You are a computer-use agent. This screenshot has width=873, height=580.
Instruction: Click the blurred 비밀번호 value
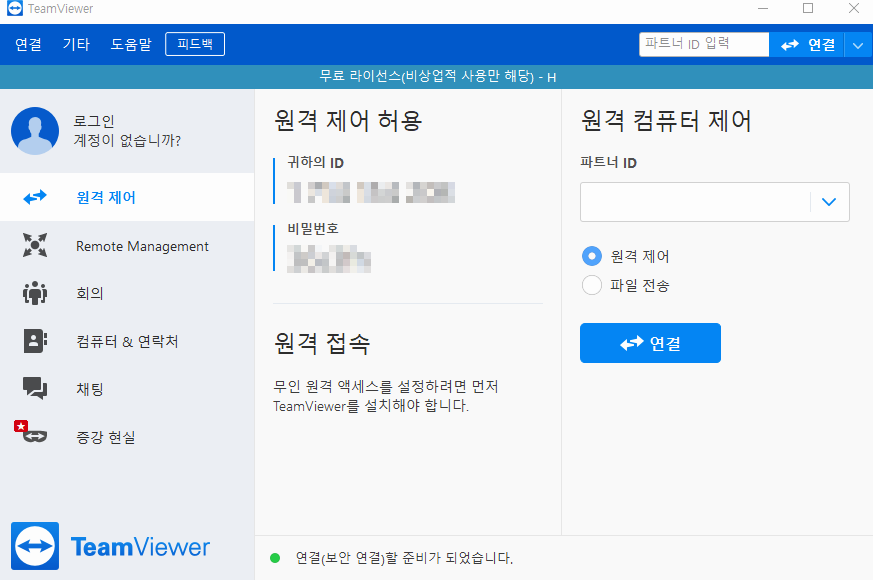(x=329, y=258)
